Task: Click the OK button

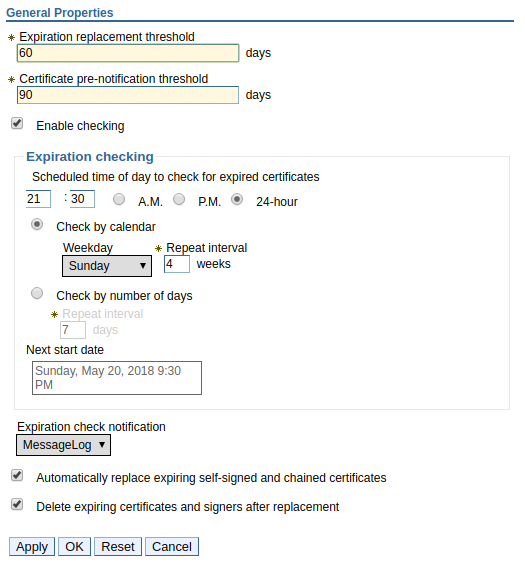Action: click(74, 547)
